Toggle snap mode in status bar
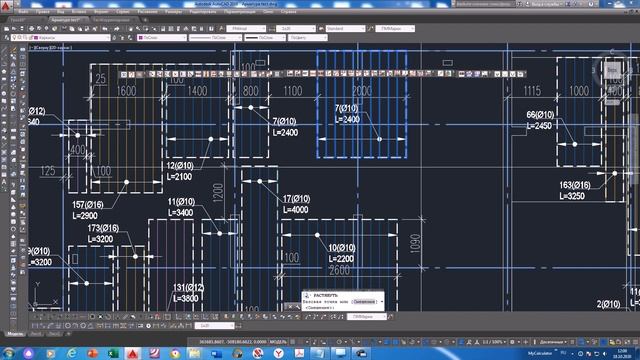The width and height of the screenshot is (640, 360). tap(300, 342)
